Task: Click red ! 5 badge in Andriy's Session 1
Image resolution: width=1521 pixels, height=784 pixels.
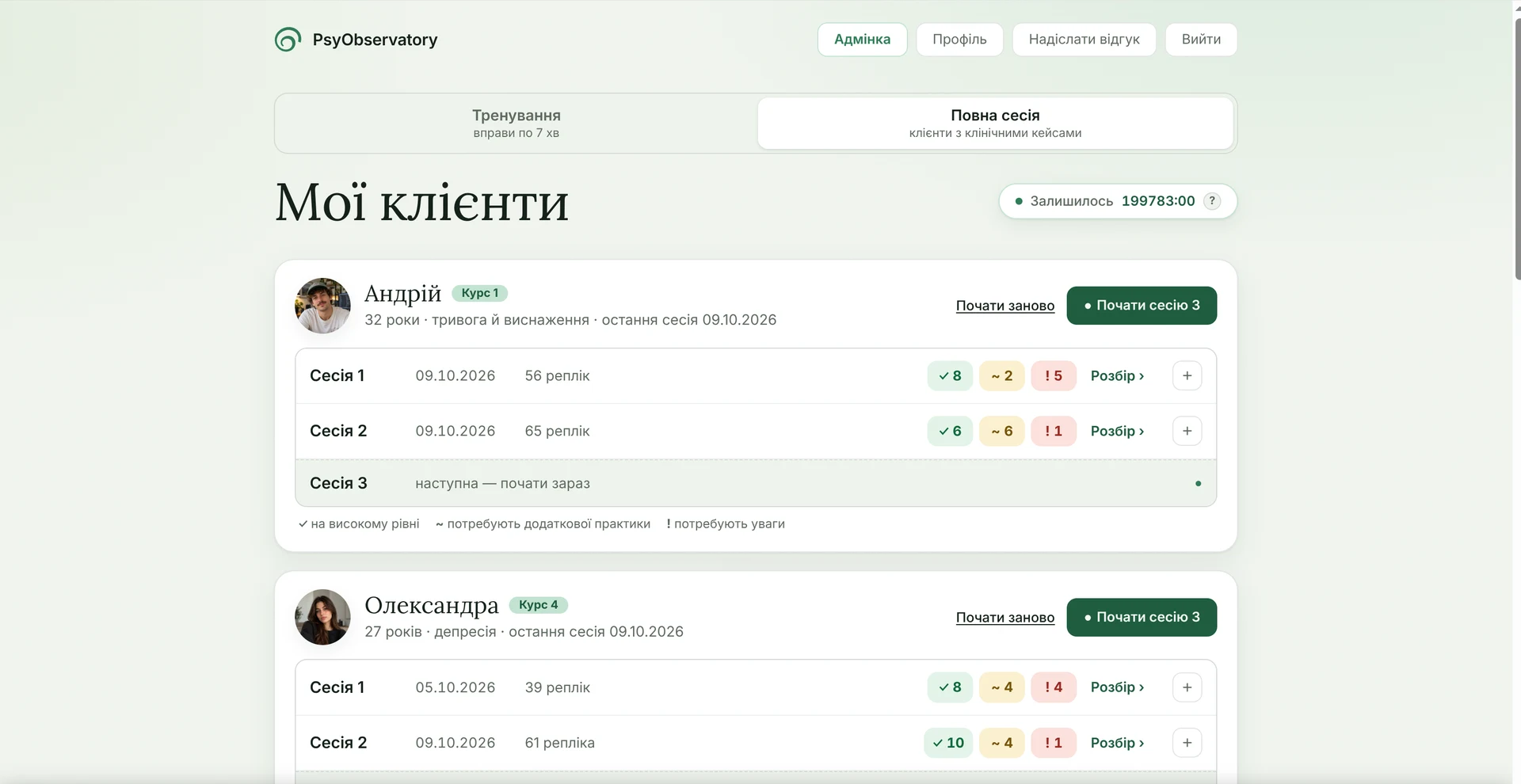Action: pos(1054,376)
